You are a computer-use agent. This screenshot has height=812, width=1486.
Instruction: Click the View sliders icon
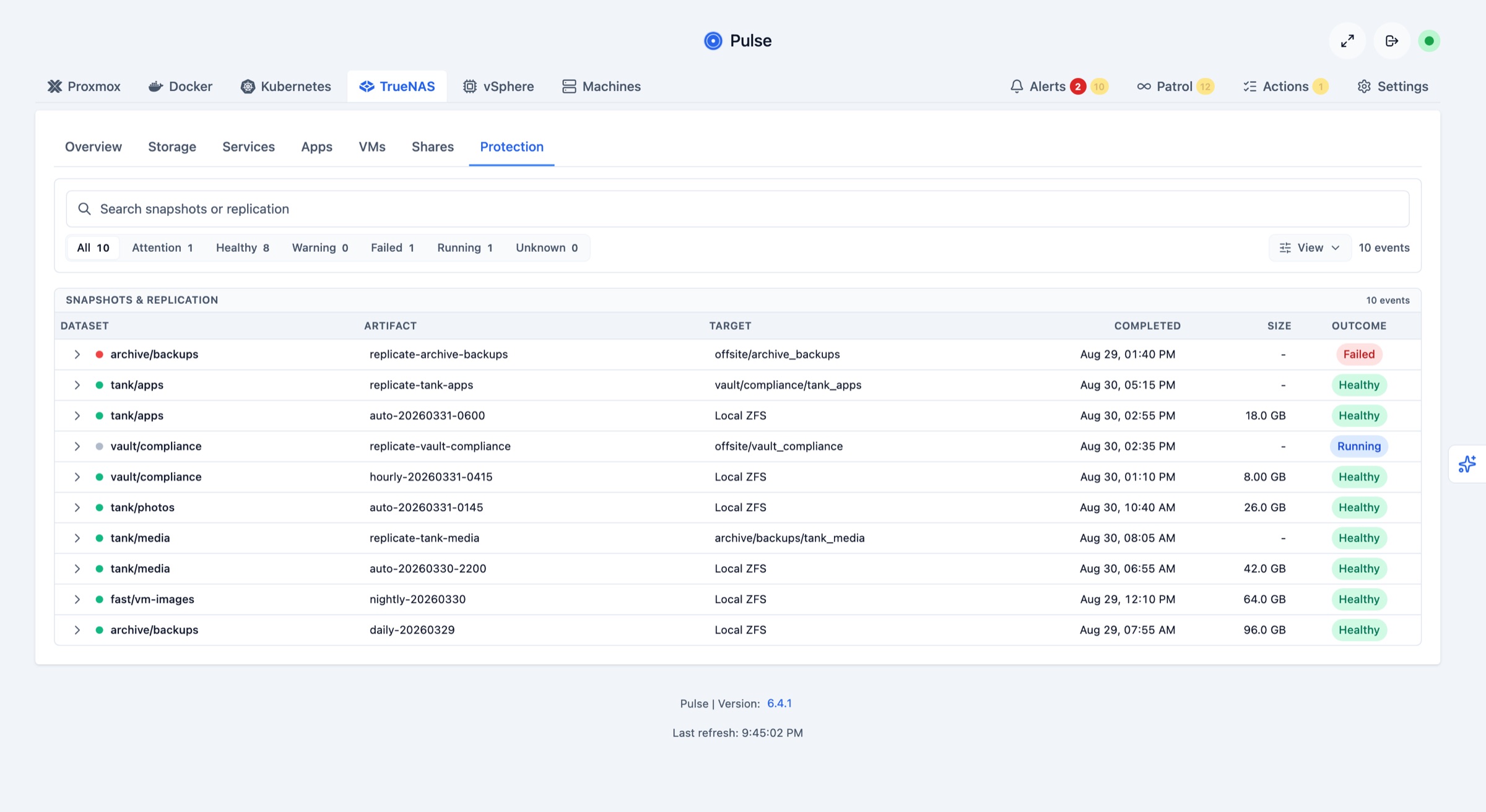(x=1285, y=248)
